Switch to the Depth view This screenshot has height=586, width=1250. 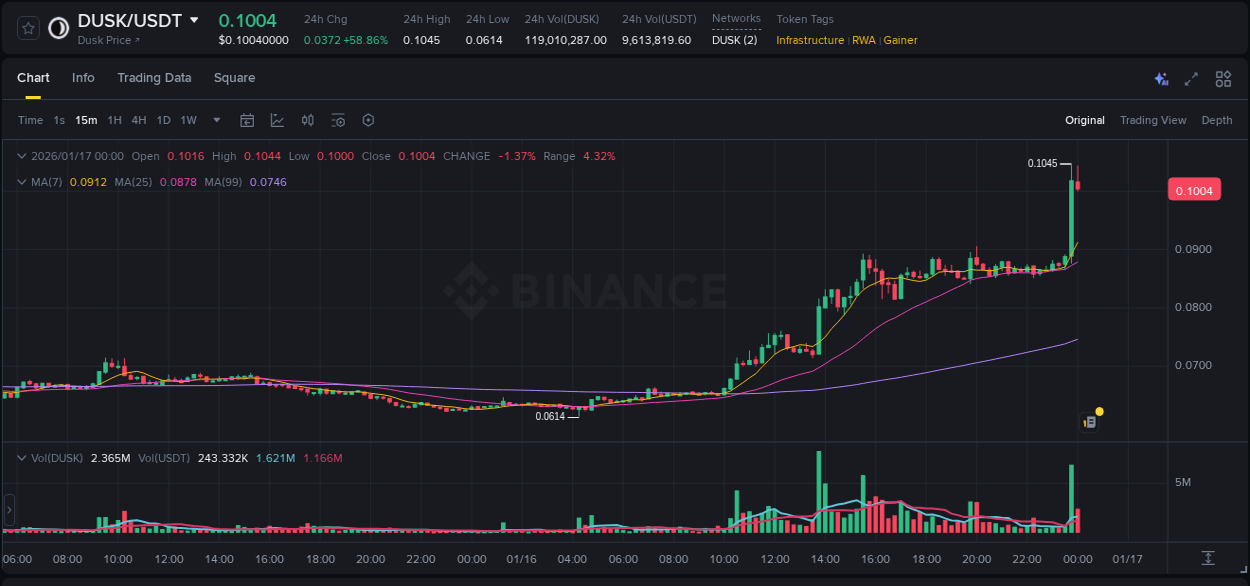(x=1216, y=120)
